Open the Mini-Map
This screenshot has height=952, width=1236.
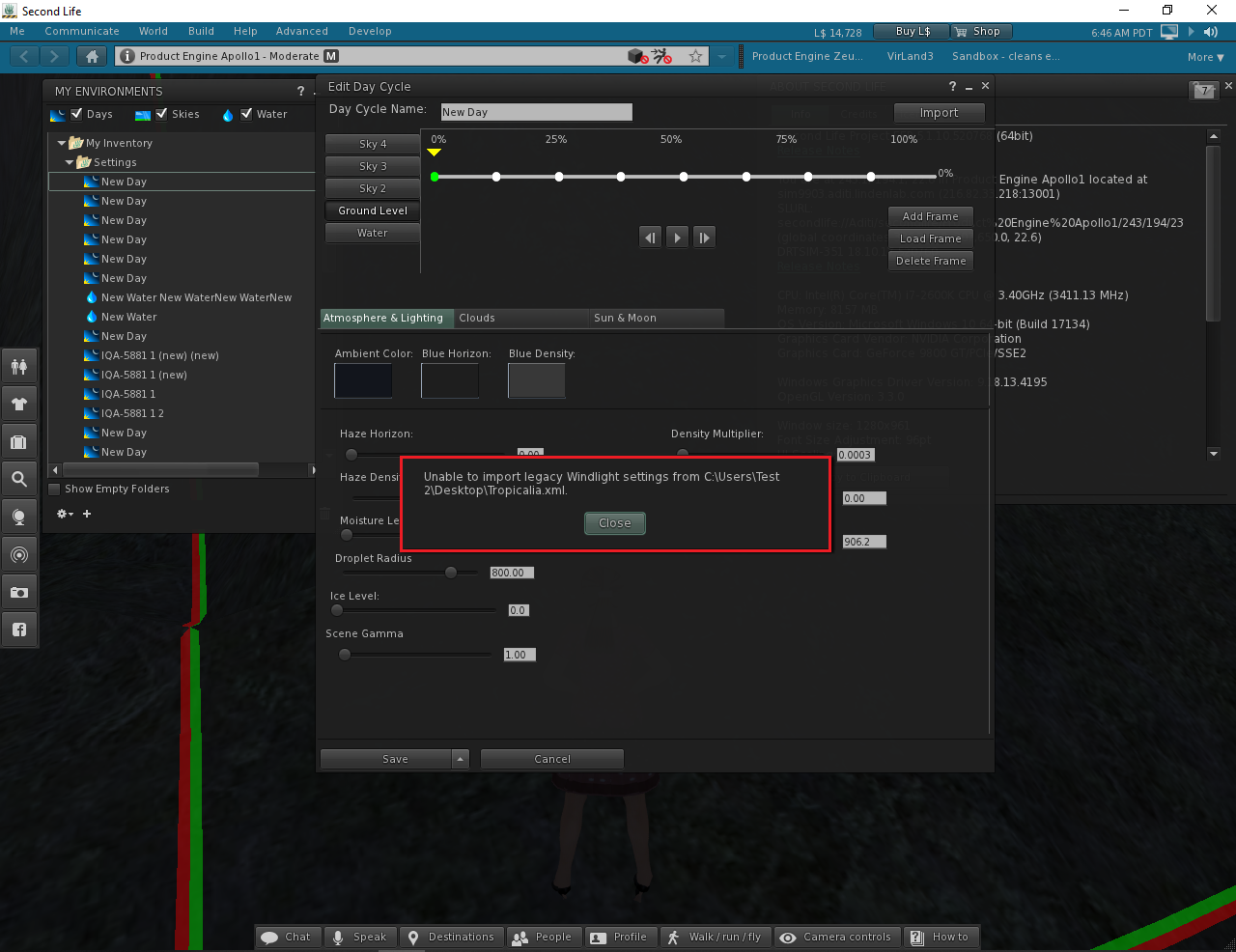tap(19, 554)
